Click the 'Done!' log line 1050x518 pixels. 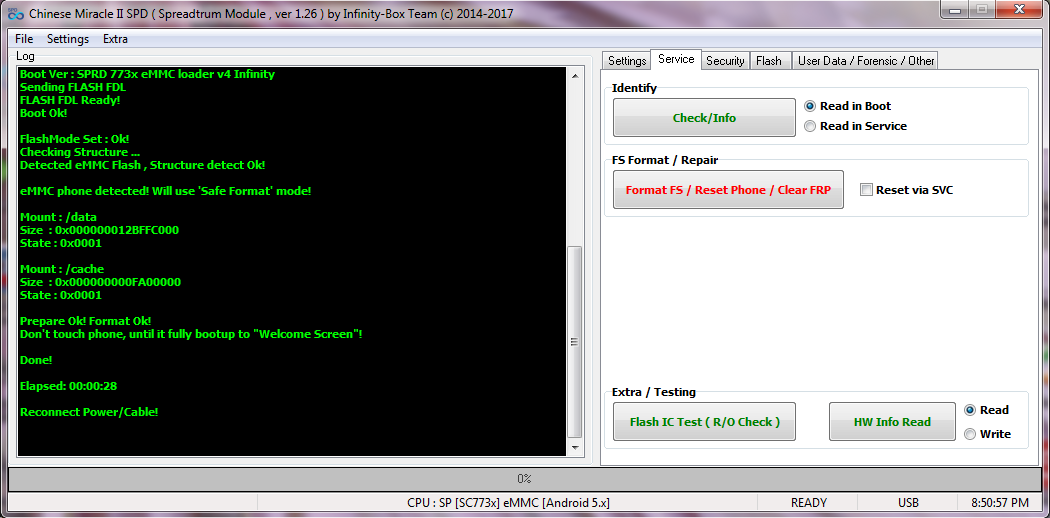(35, 360)
